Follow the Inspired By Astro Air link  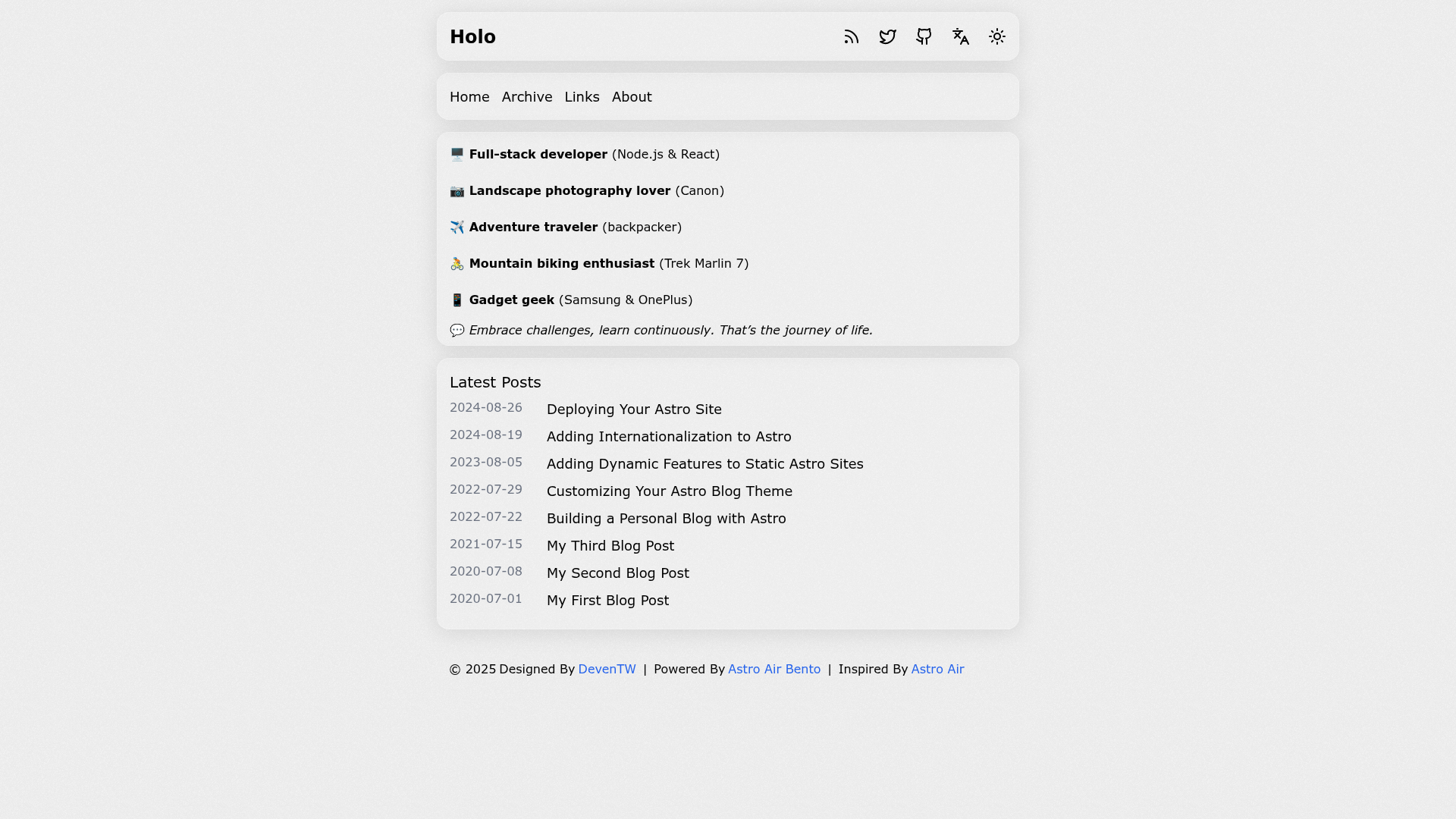click(937, 669)
